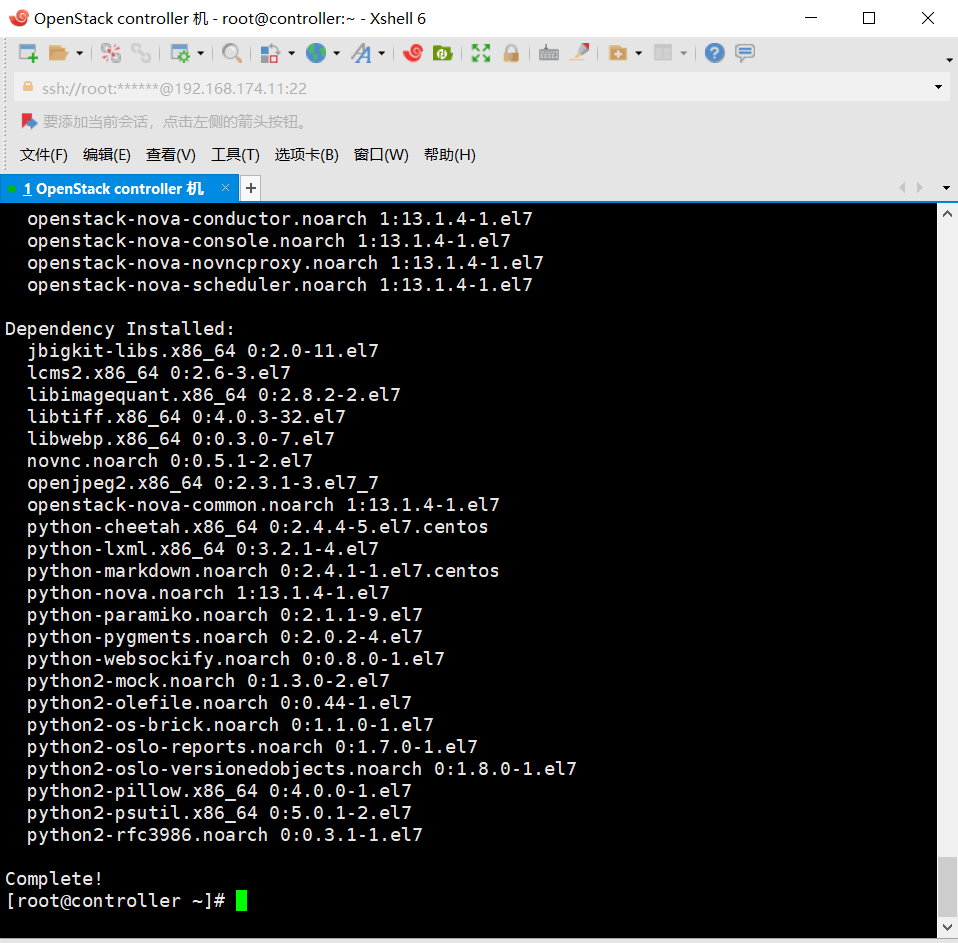Click 'python-paramiko.noarch' package line
This screenshot has height=943, width=958.
pos(225,615)
